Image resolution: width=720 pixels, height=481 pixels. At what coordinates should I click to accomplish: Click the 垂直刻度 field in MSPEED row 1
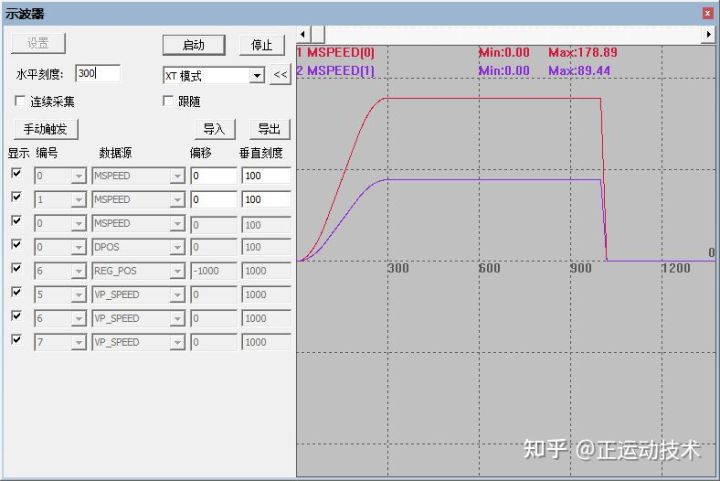pyautogui.click(x=266, y=200)
